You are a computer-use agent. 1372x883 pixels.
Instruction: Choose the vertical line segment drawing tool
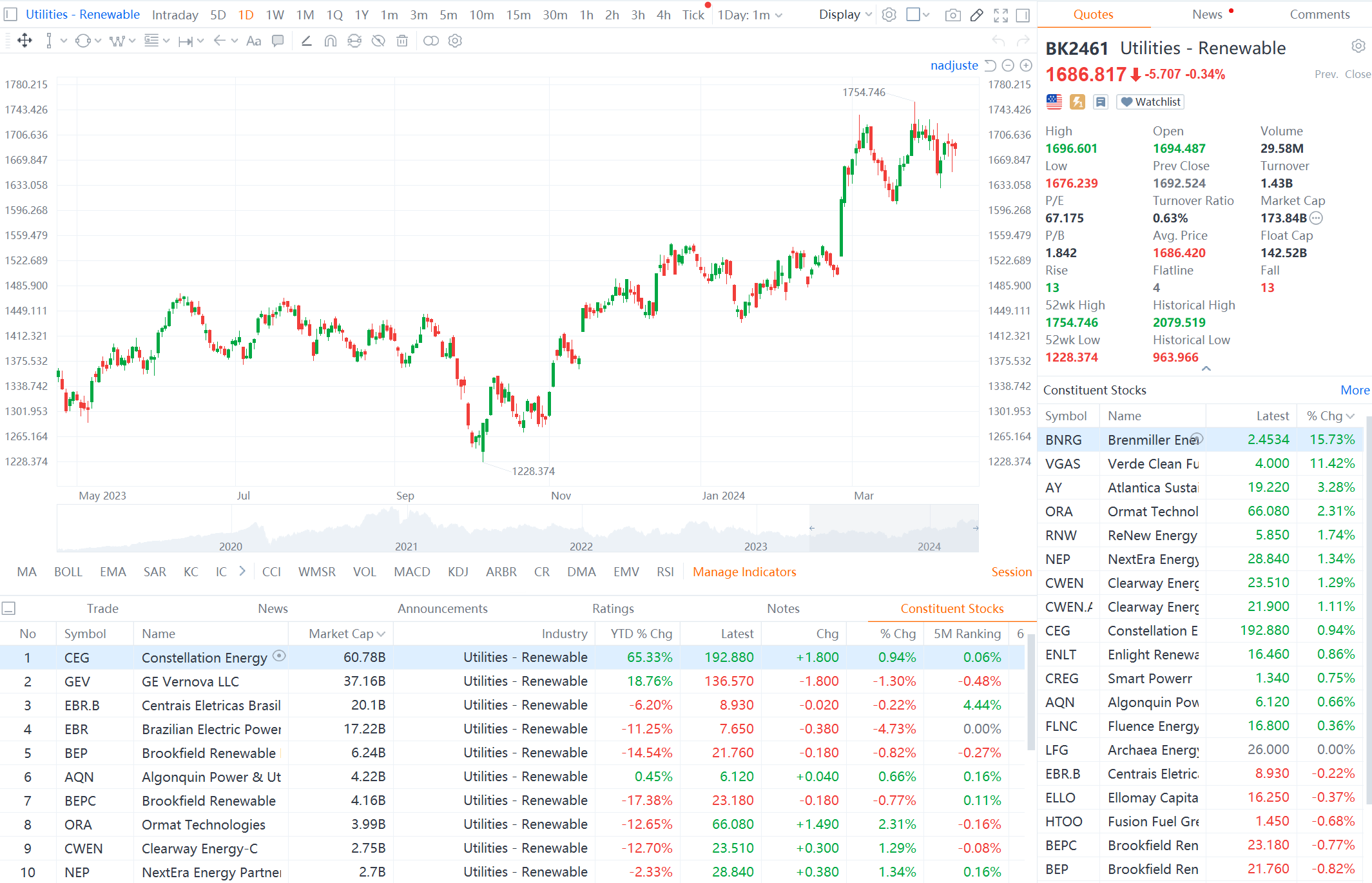coord(49,41)
